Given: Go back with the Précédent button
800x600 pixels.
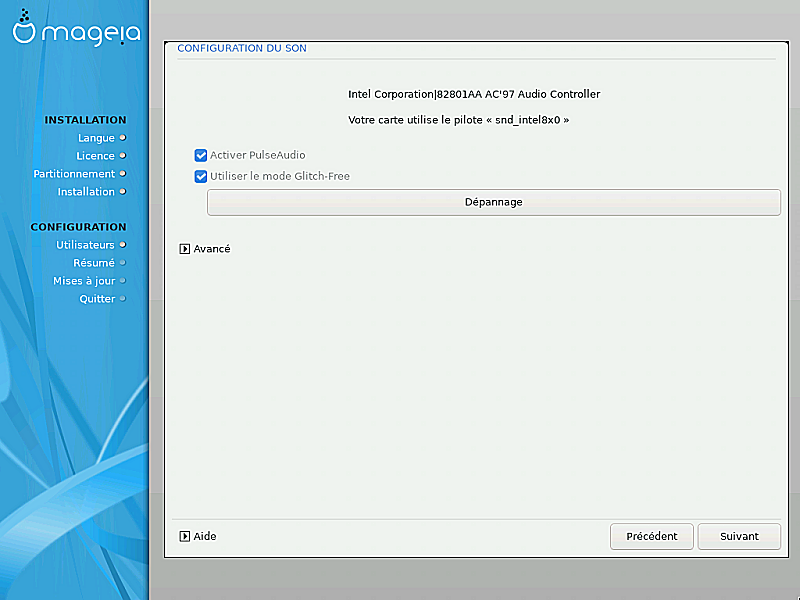Looking at the screenshot, I should click(x=651, y=537).
